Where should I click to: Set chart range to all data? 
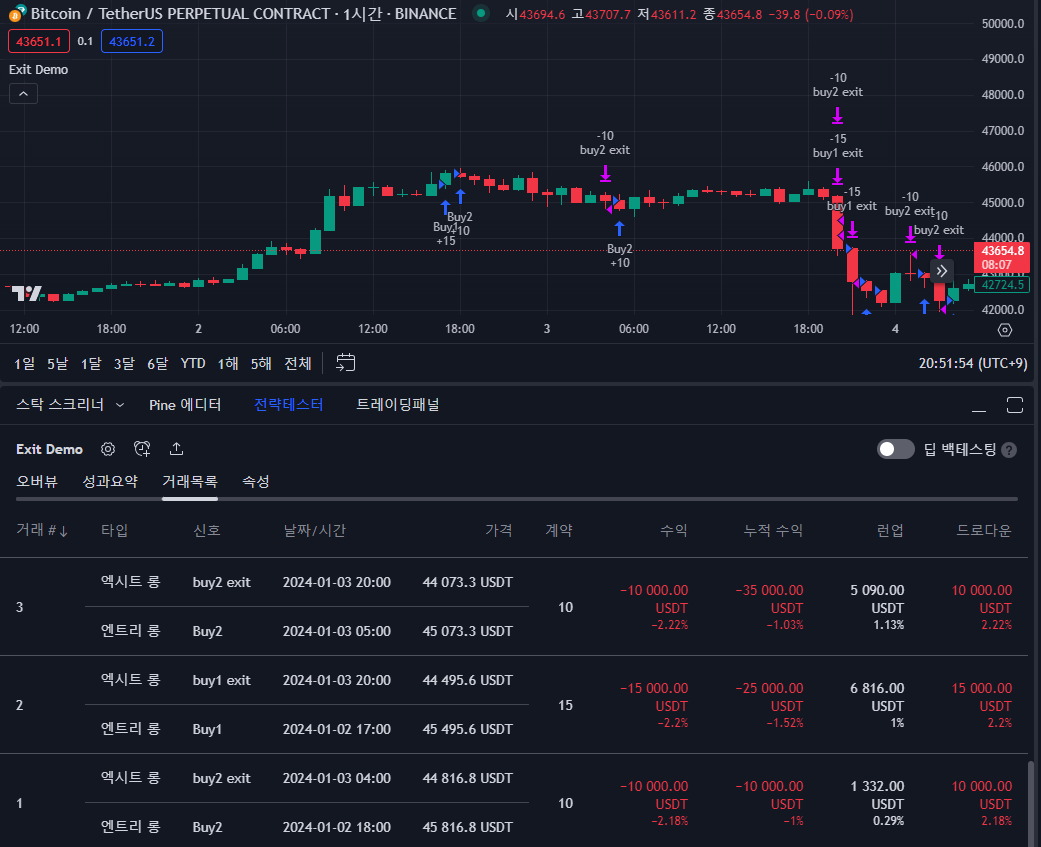click(x=297, y=364)
